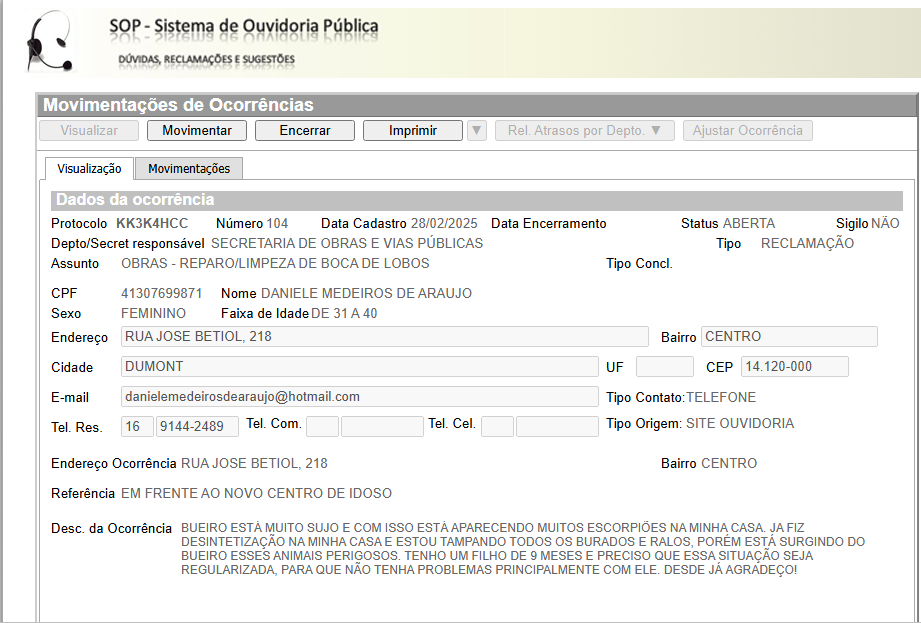Switch to the Movimentações tab
Screen dimensions: 921x623
189,169
